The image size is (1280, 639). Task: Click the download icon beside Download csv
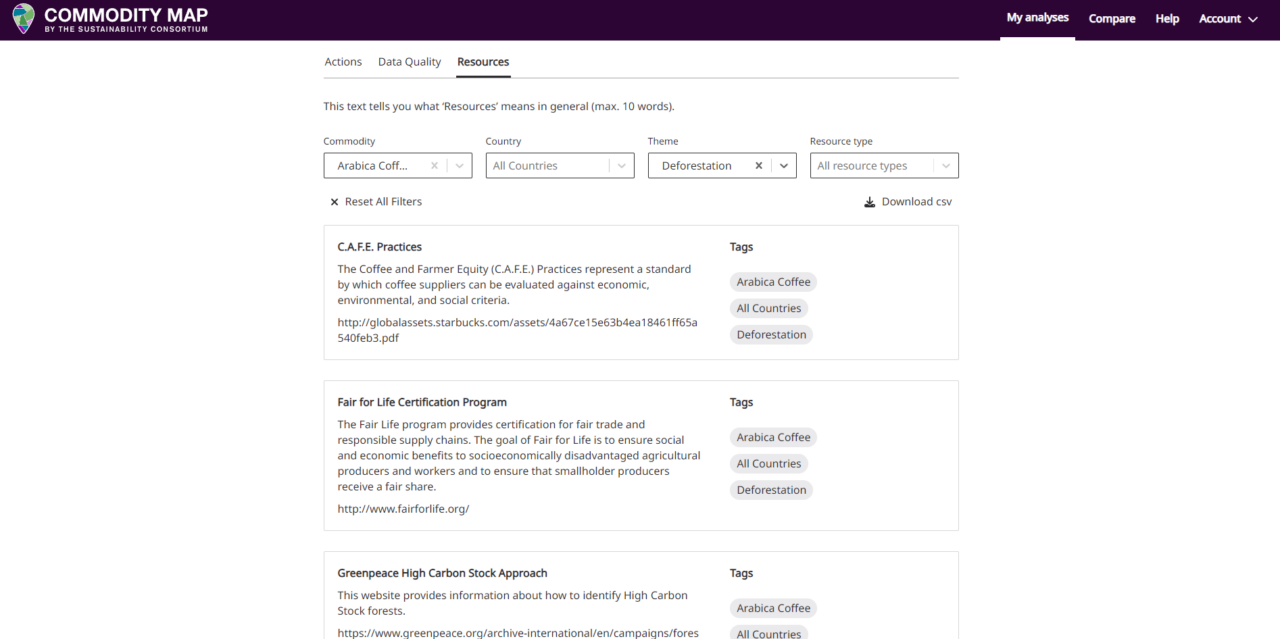click(x=869, y=201)
